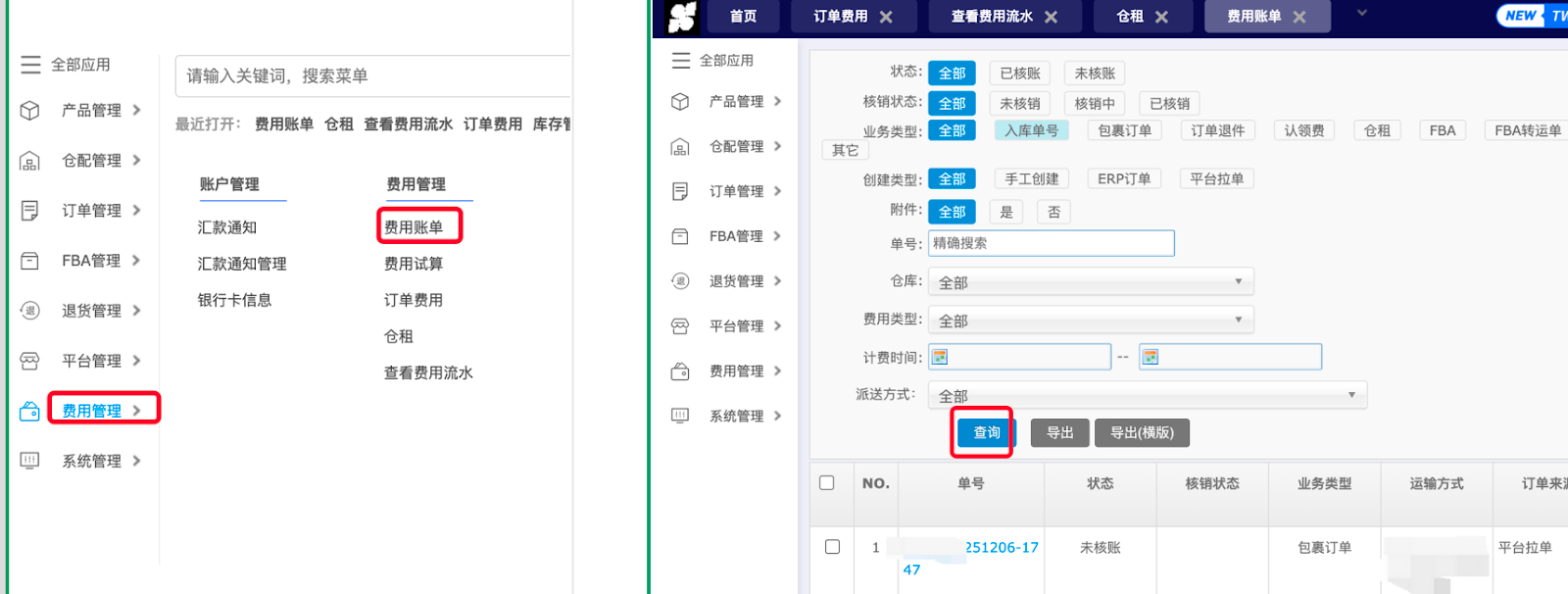Click the hamburger icon beside 全部应用 in left panel
The height and width of the screenshot is (594, 1568).
pyautogui.click(x=30, y=65)
